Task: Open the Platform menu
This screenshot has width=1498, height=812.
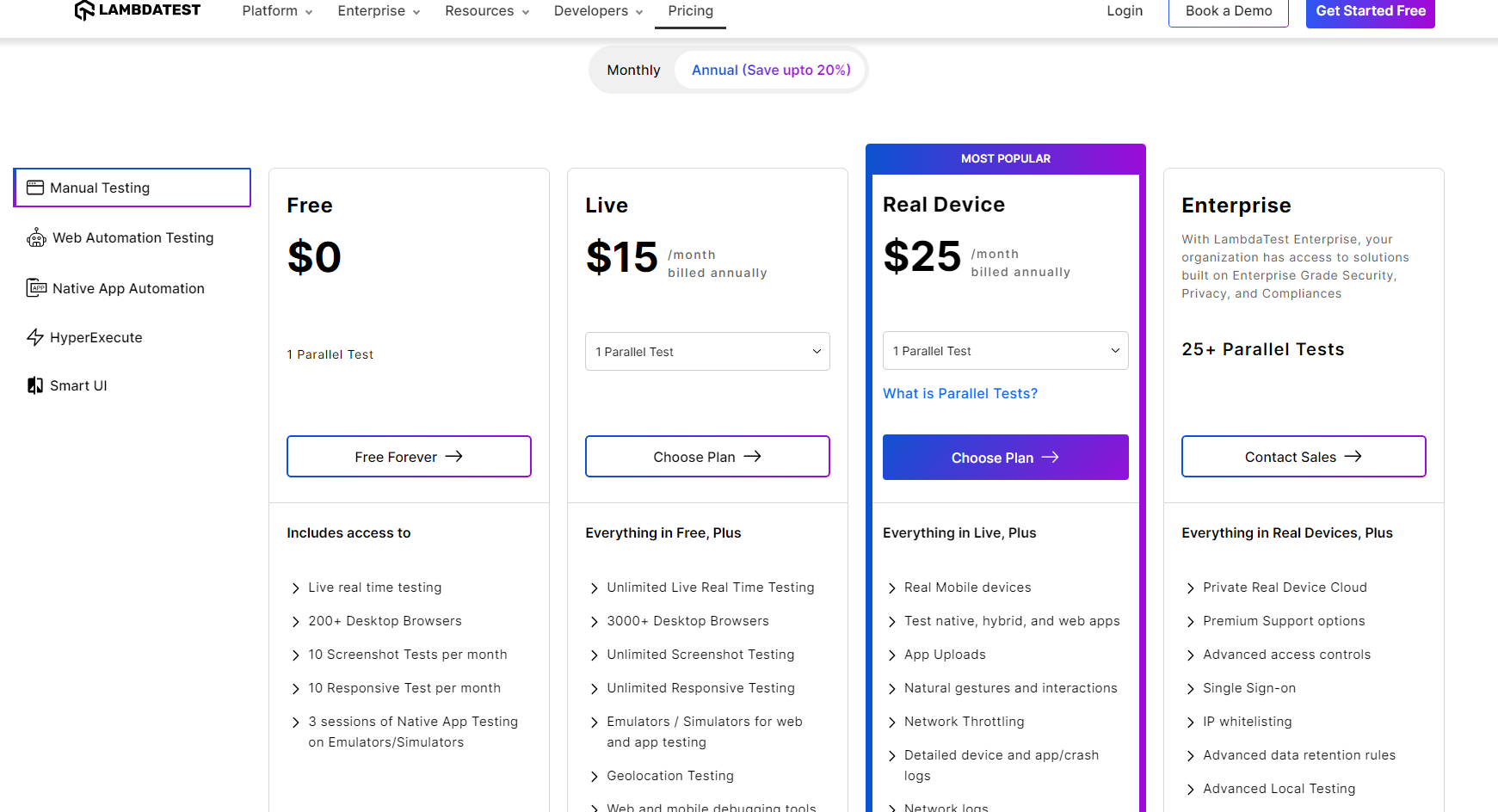Action: pyautogui.click(x=277, y=11)
